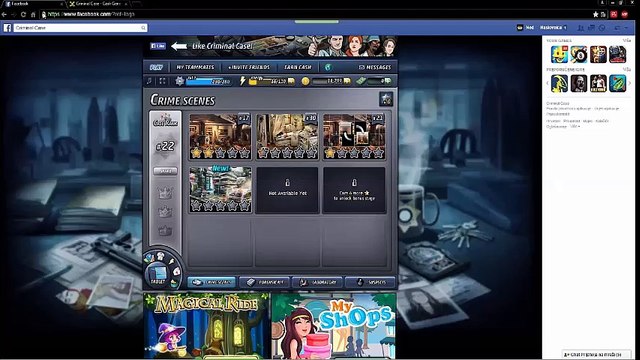Click the green cash bills icon
640x360 pixels.
click(x=361, y=81)
